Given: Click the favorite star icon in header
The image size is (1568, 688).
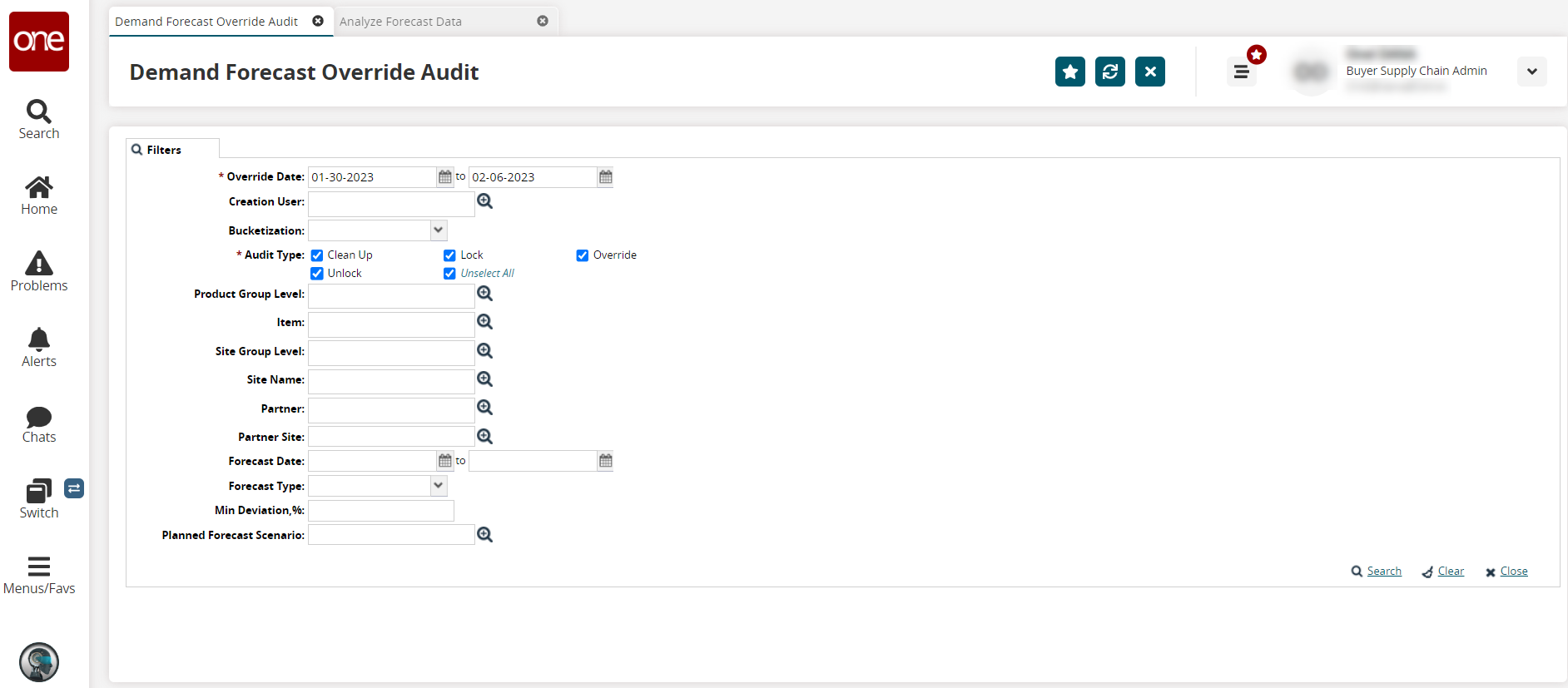Looking at the screenshot, I should pos(1069,72).
